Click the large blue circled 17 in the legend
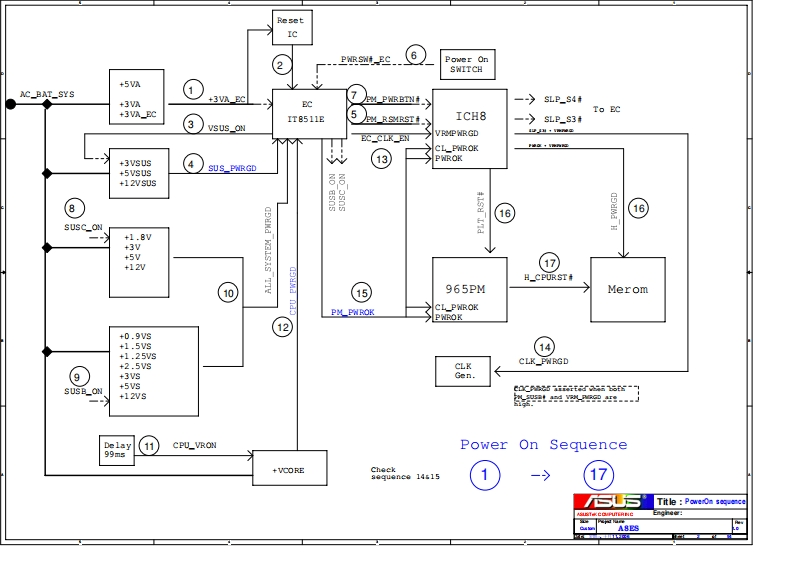793x561 pixels. (x=598, y=475)
